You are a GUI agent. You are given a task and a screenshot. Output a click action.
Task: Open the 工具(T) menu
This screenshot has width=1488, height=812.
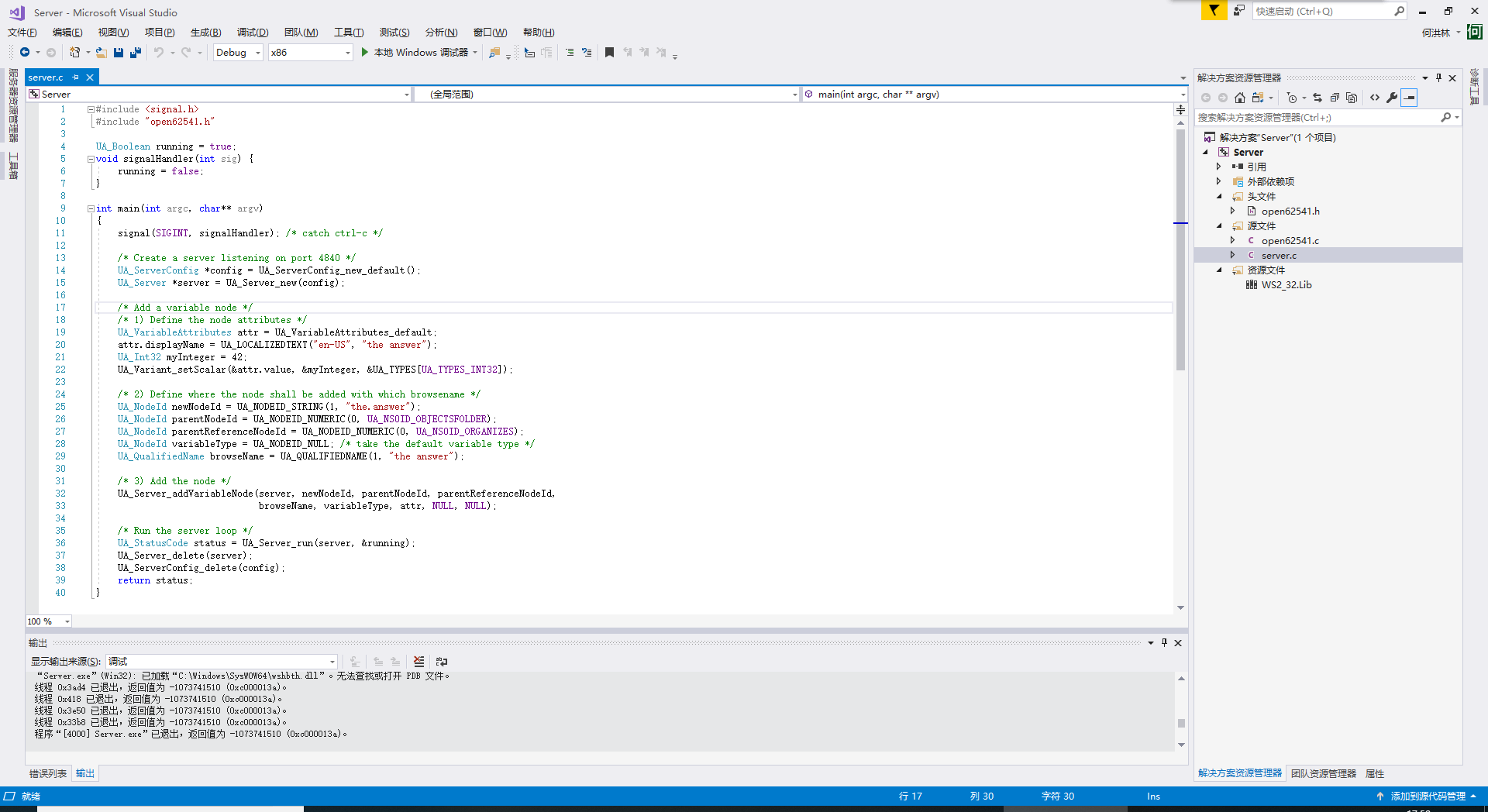(349, 32)
